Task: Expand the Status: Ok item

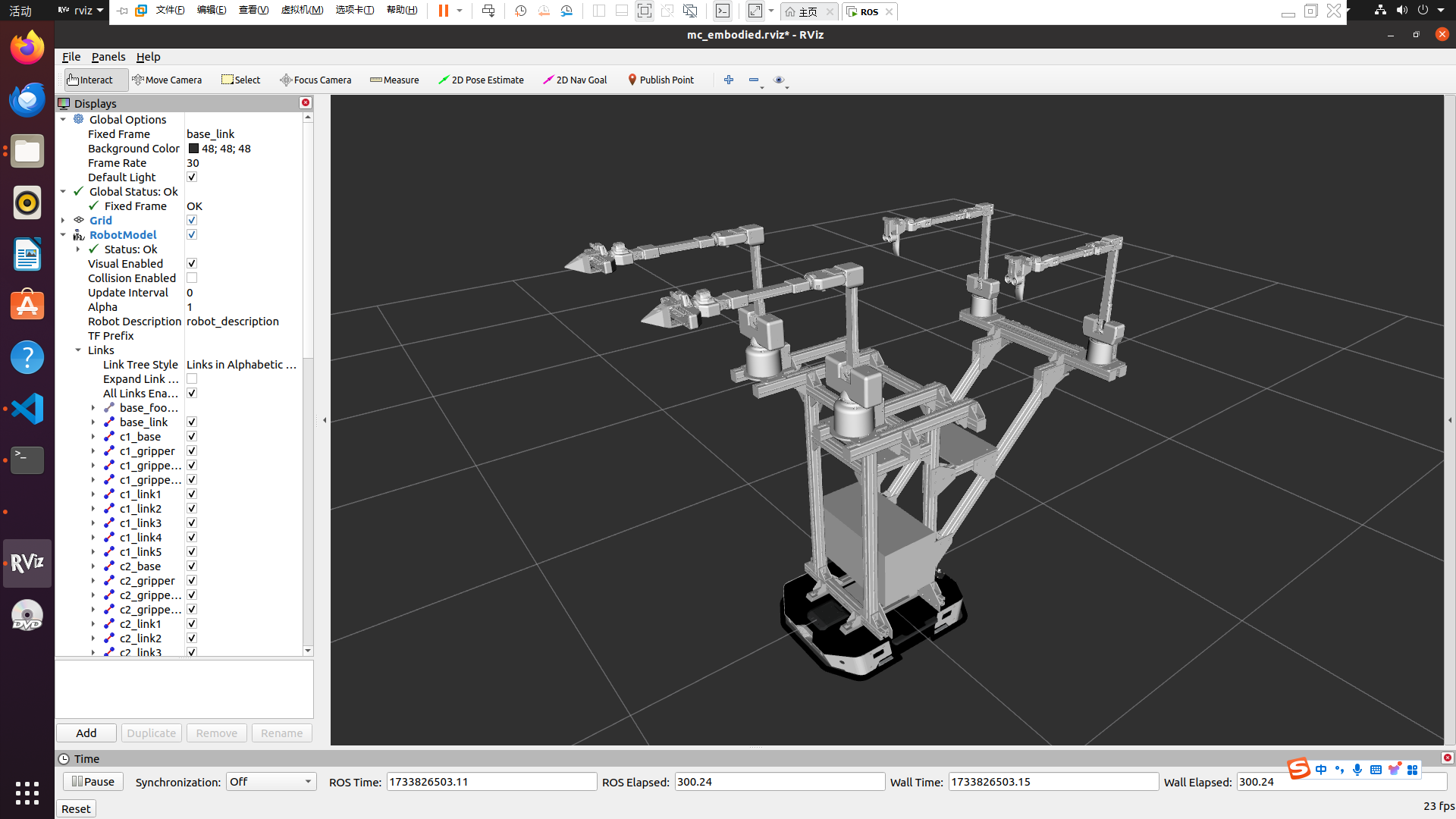Action: point(78,249)
